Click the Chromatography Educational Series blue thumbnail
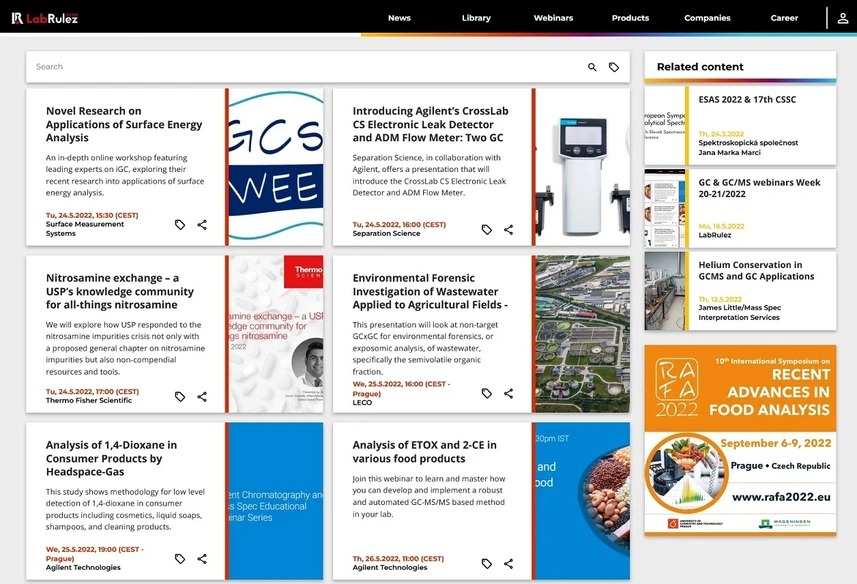Viewport: 857px width, 584px height. click(x=275, y=501)
